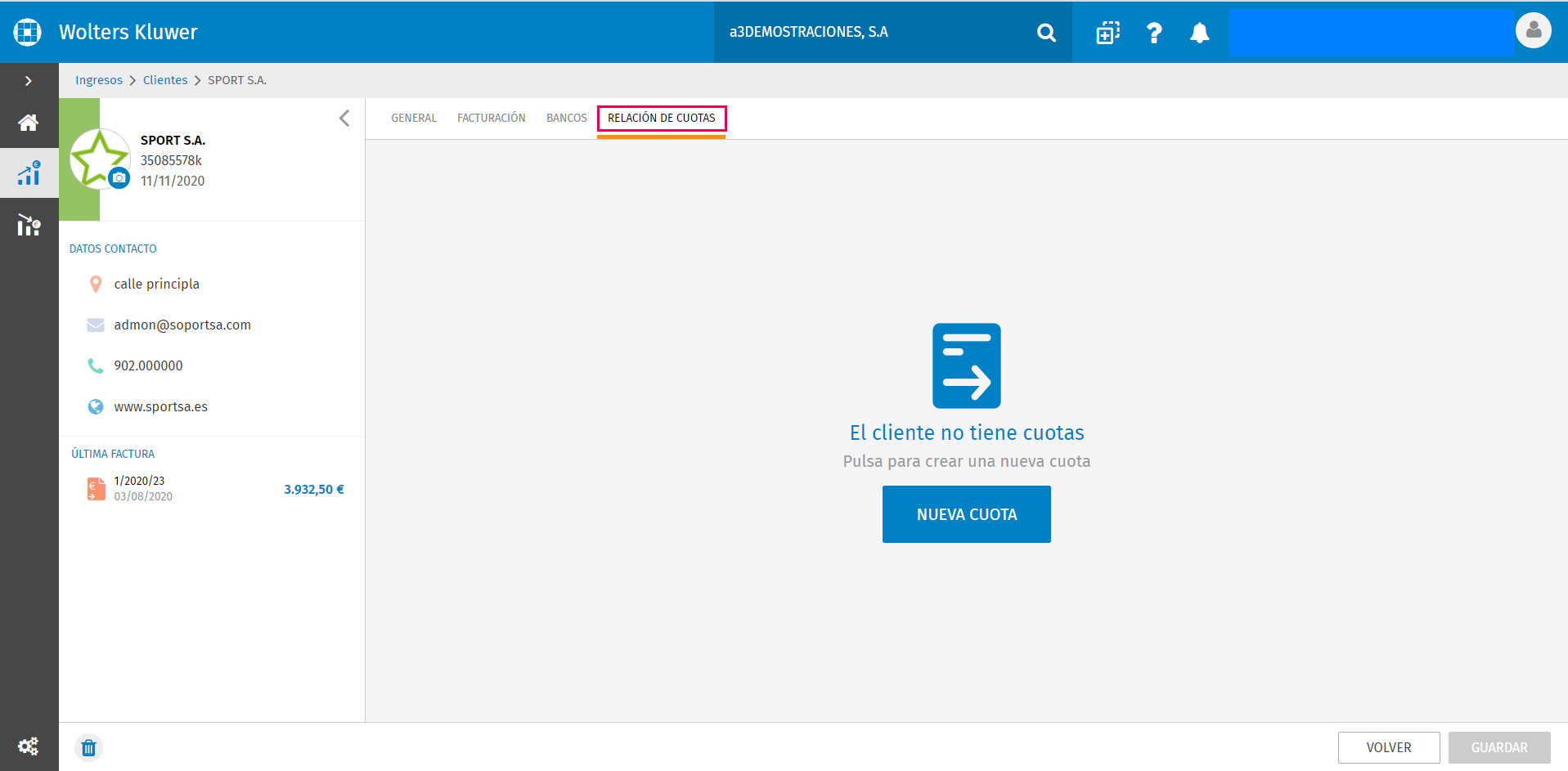Expand the left navigation sidebar
Image resolution: width=1568 pixels, height=771 pixels.
tap(29, 81)
